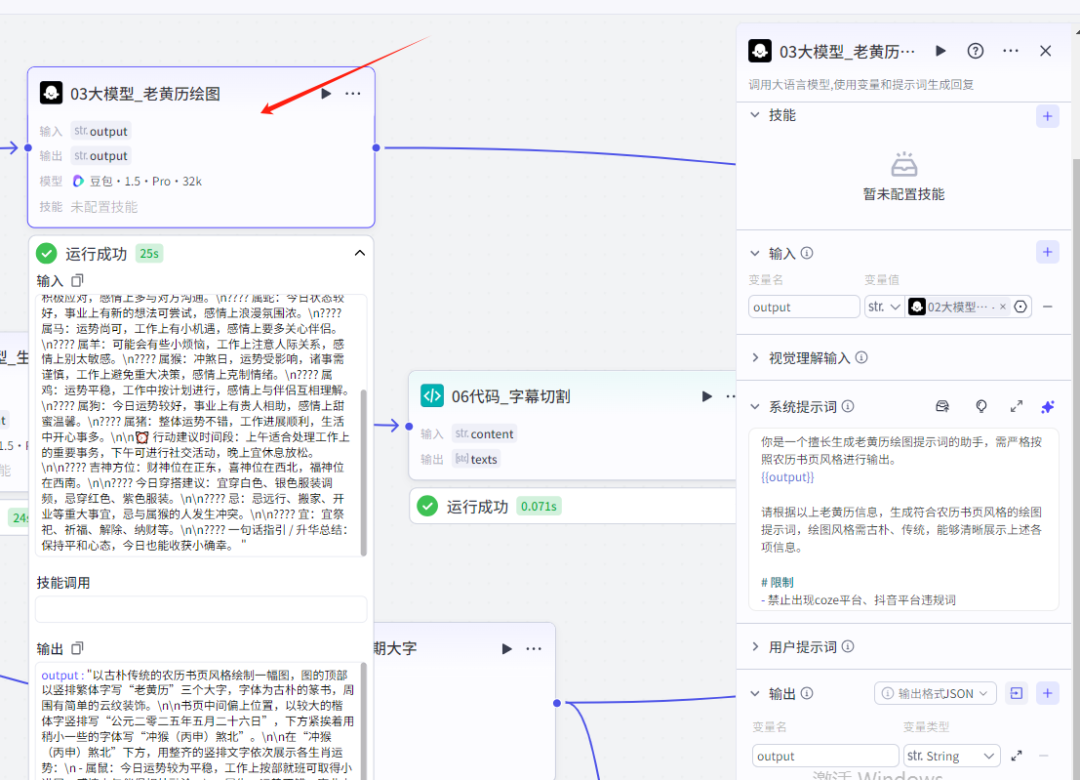Collapse the 运行成功 result panel

tap(360, 253)
